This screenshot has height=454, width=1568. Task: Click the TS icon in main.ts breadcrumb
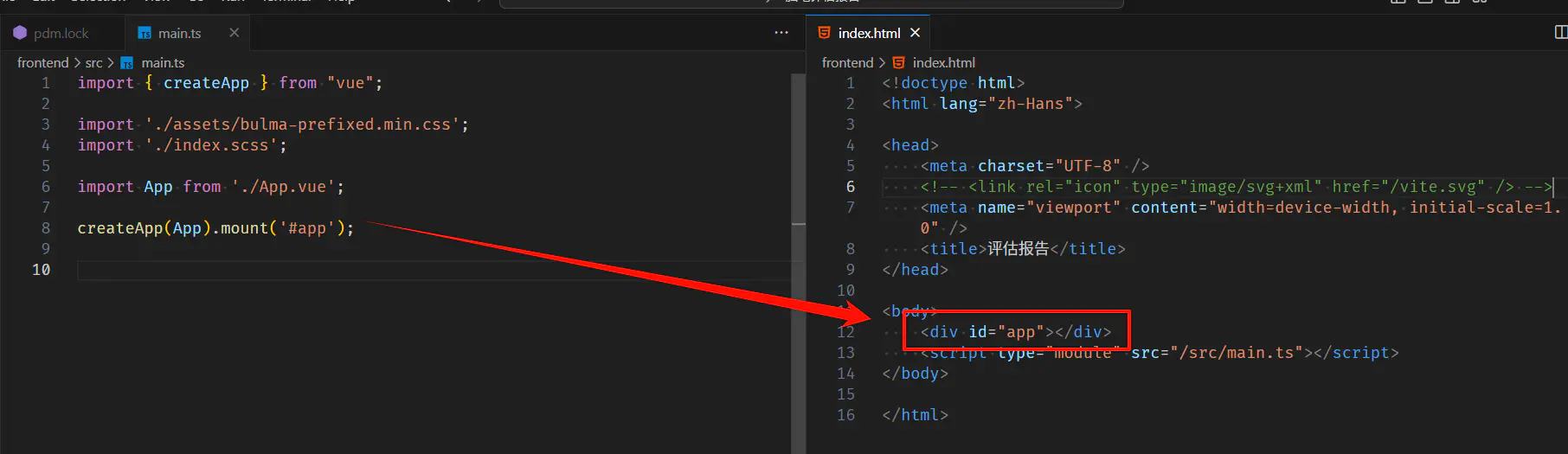(127, 63)
